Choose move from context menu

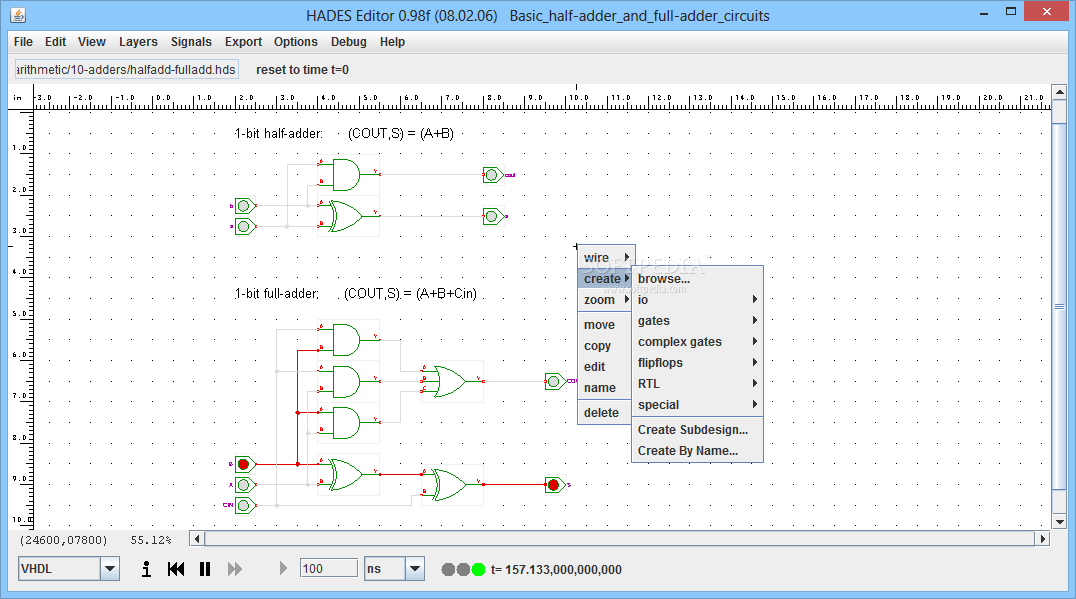[x=605, y=325]
